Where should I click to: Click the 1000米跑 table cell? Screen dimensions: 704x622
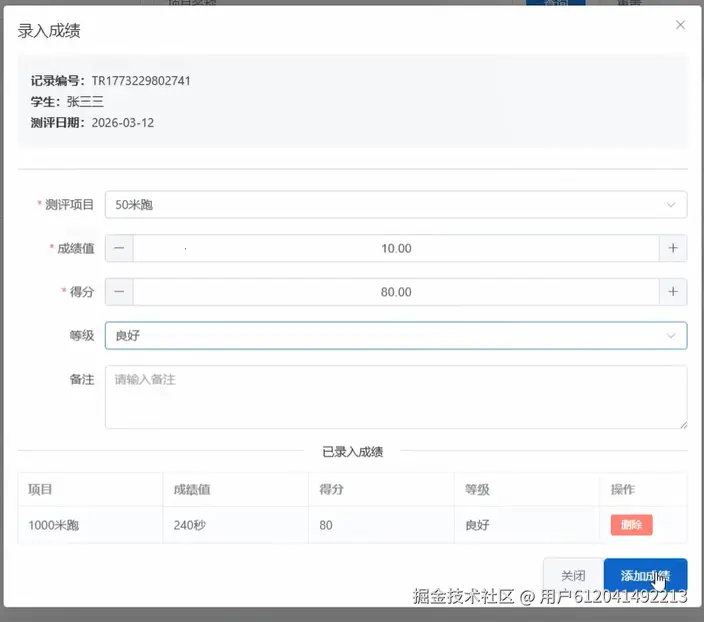coord(90,525)
